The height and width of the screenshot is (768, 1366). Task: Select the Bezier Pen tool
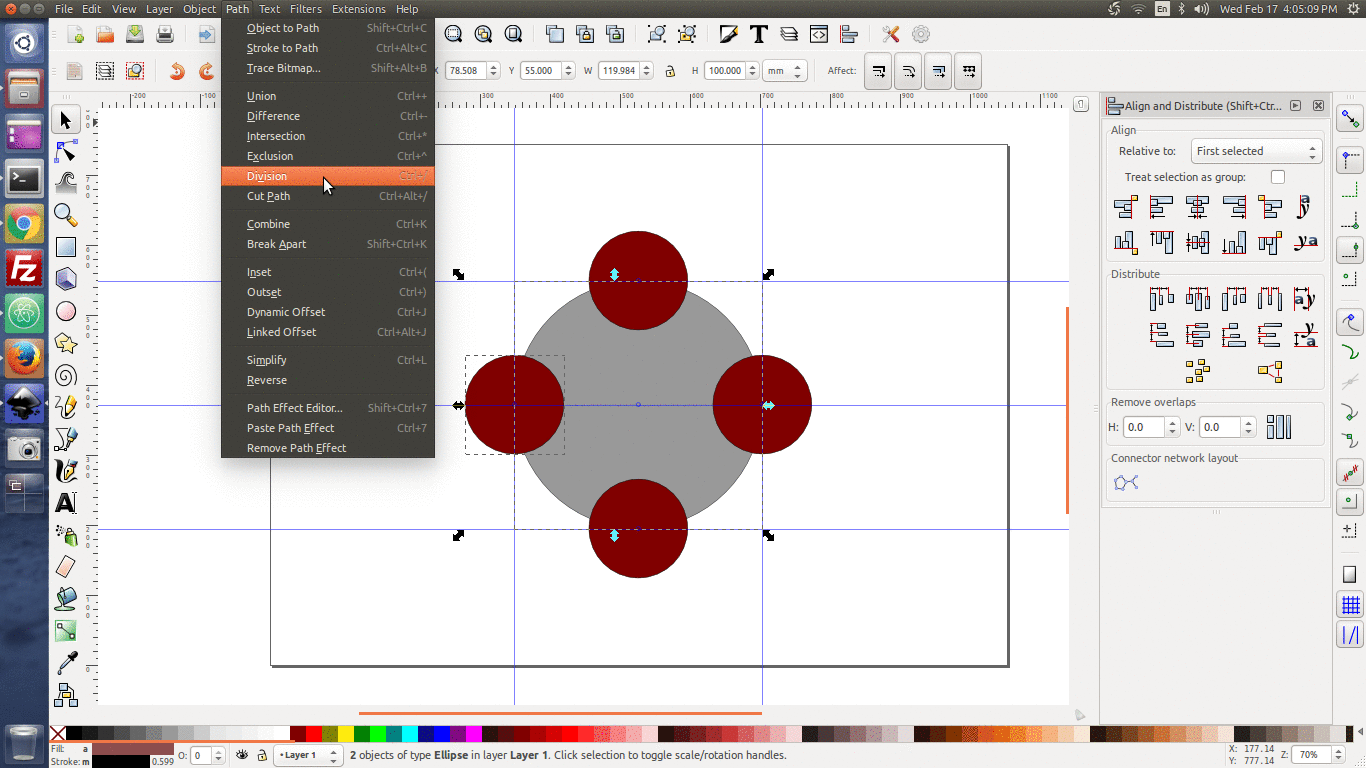point(66,439)
